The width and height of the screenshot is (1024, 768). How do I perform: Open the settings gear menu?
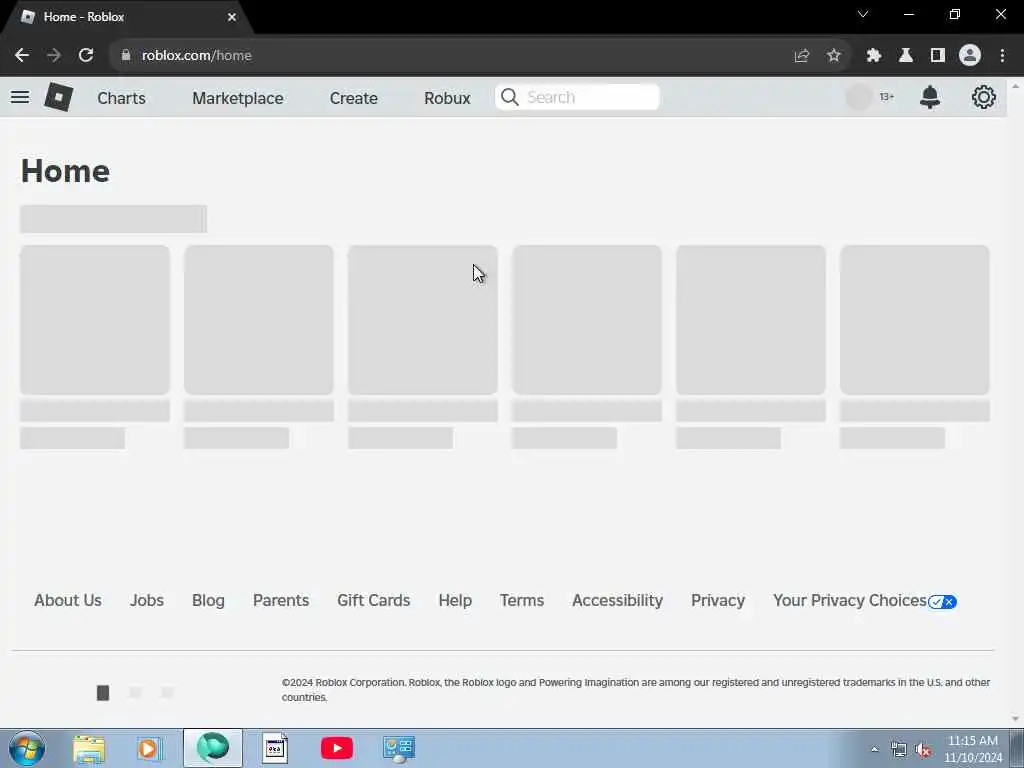click(984, 97)
